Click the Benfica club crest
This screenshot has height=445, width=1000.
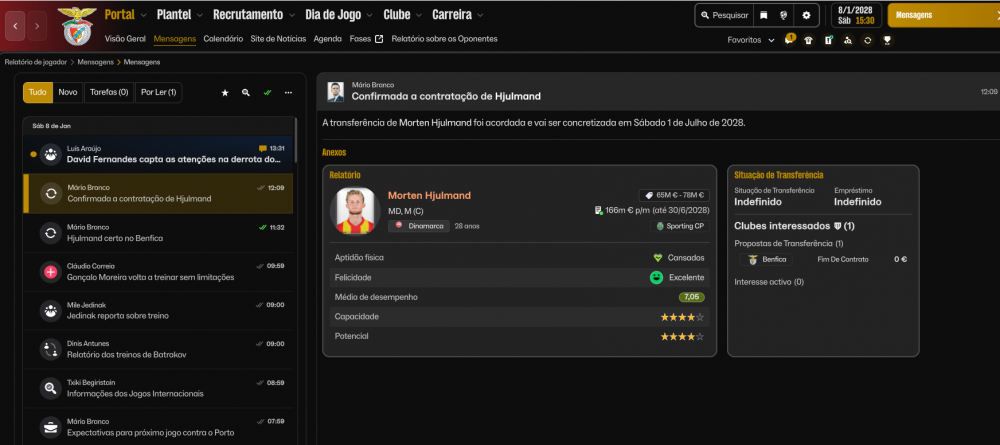coord(77,26)
